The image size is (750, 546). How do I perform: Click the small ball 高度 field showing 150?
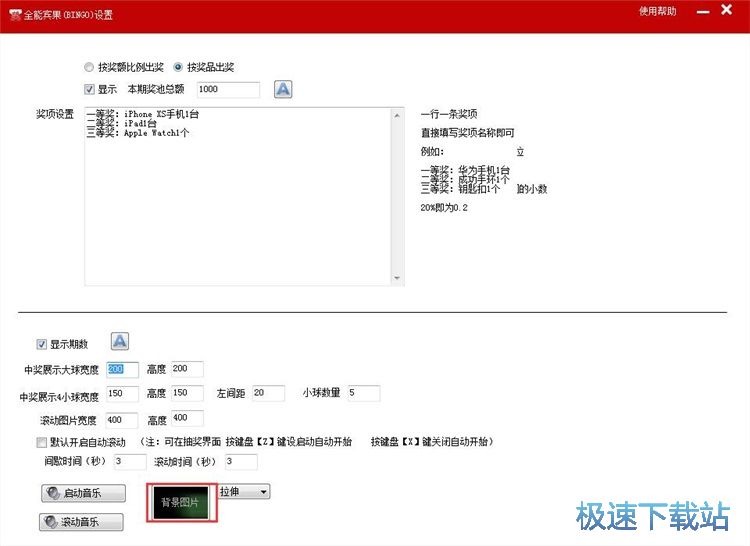coord(188,393)
